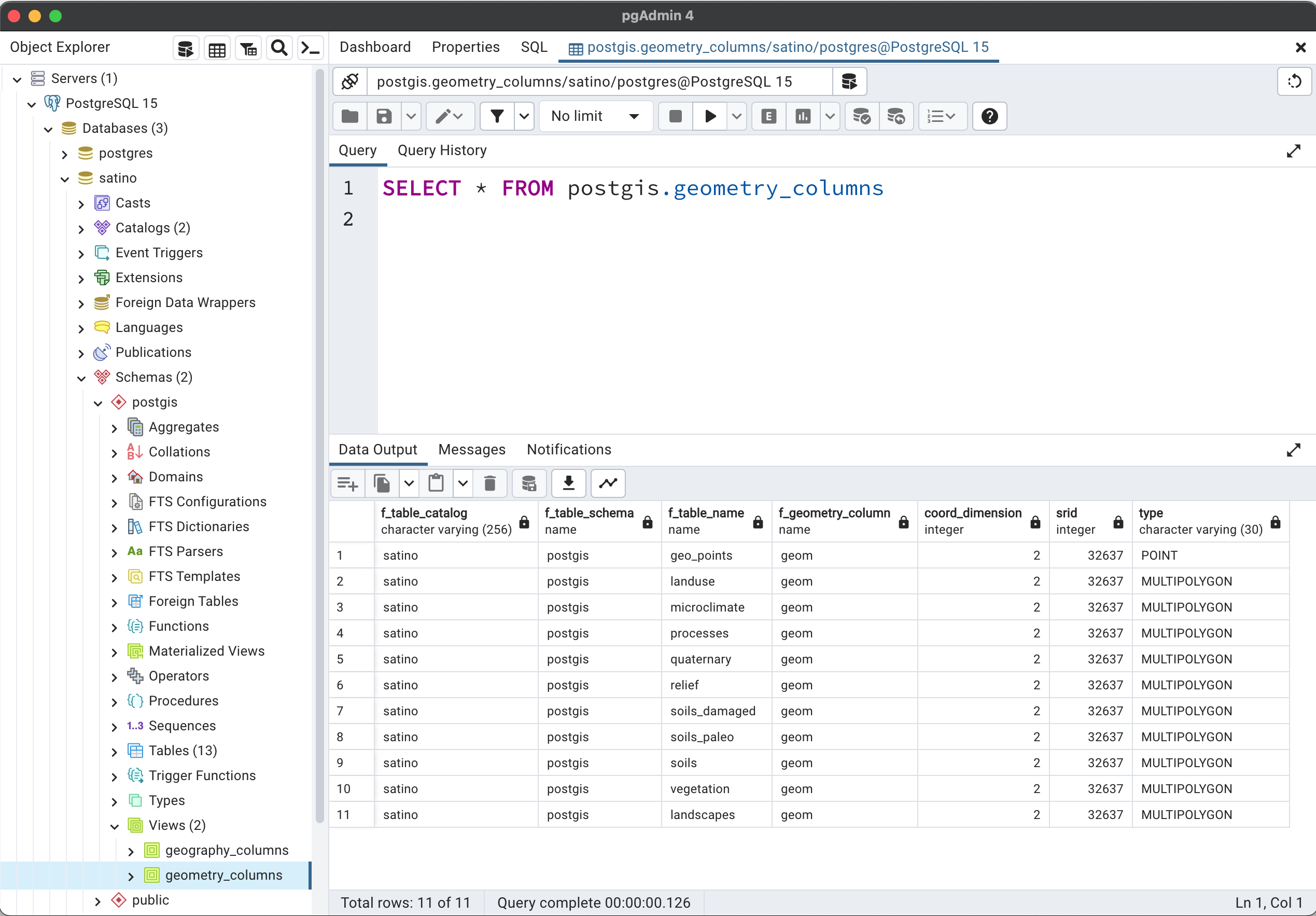Viewport: 1316px width, 916px height.
Task: Click the Execute query play button
Action: tap(709, 116)
